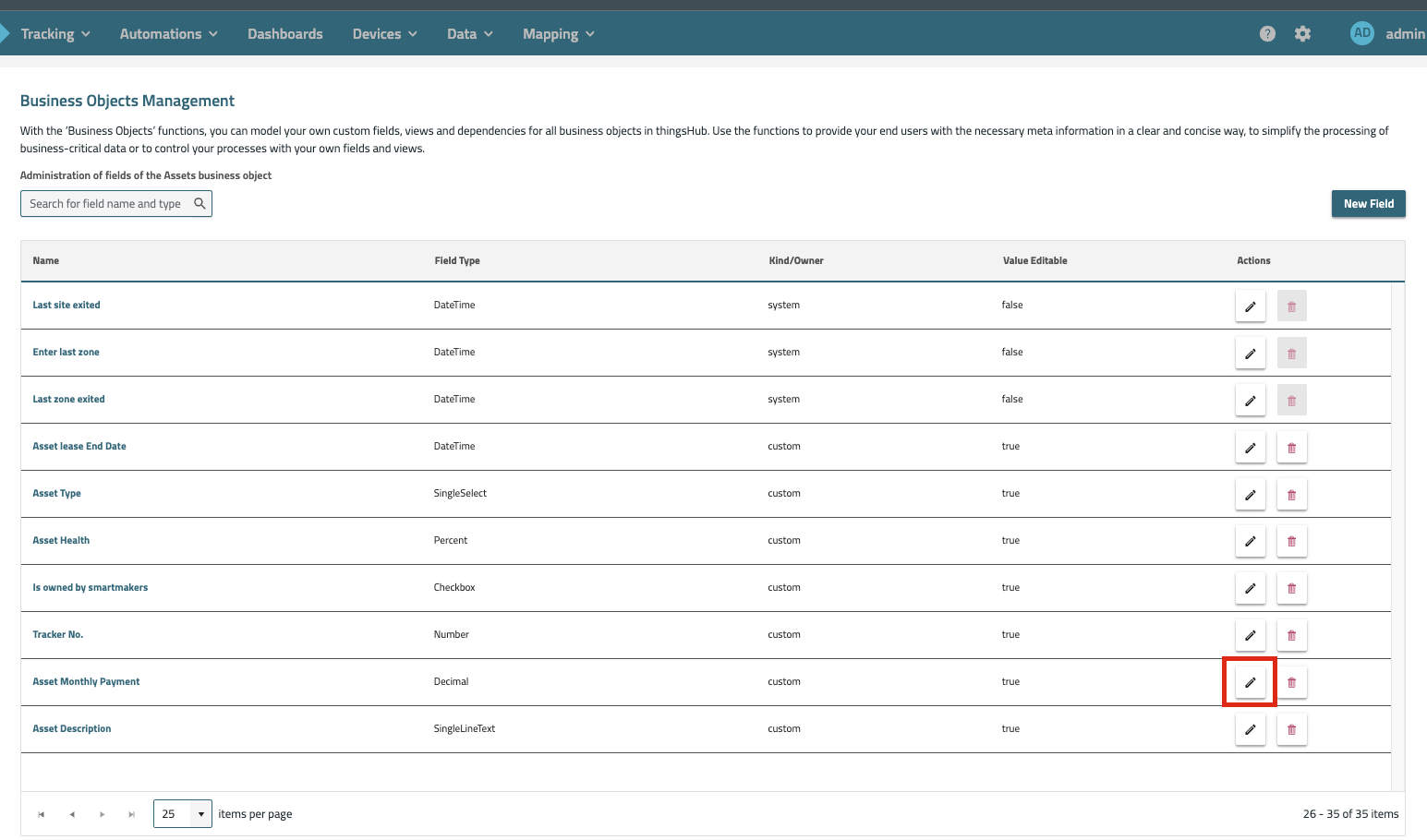Go to the previous page of results

tap(71, 814)
